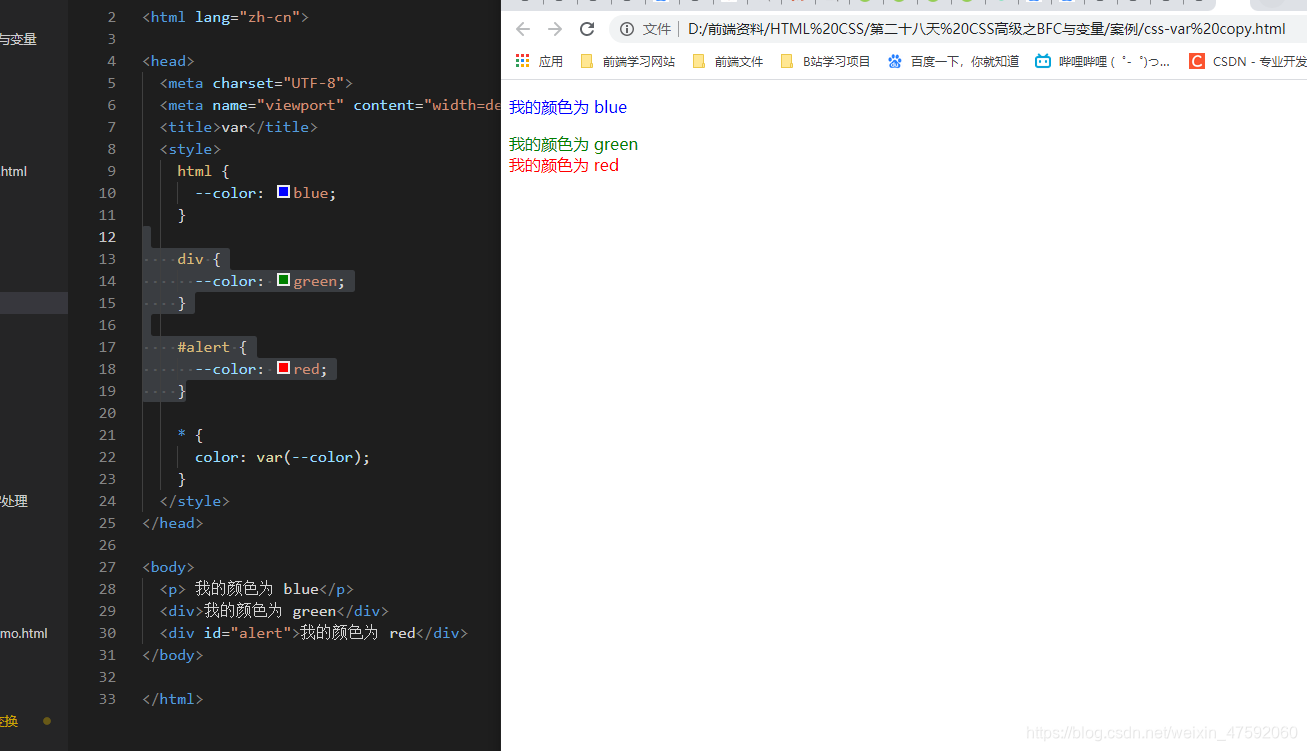Click the html selector on line 9
This screenshot has width=1307, height=751.
point(195,171)
